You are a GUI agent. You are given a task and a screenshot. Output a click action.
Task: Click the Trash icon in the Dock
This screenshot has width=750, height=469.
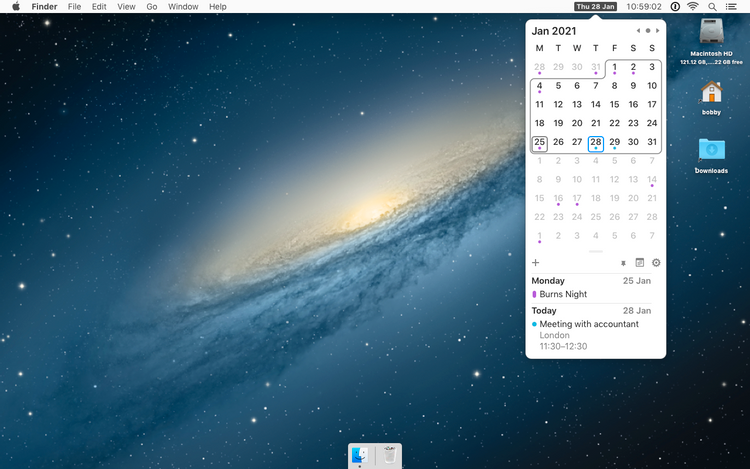[388, 455]
